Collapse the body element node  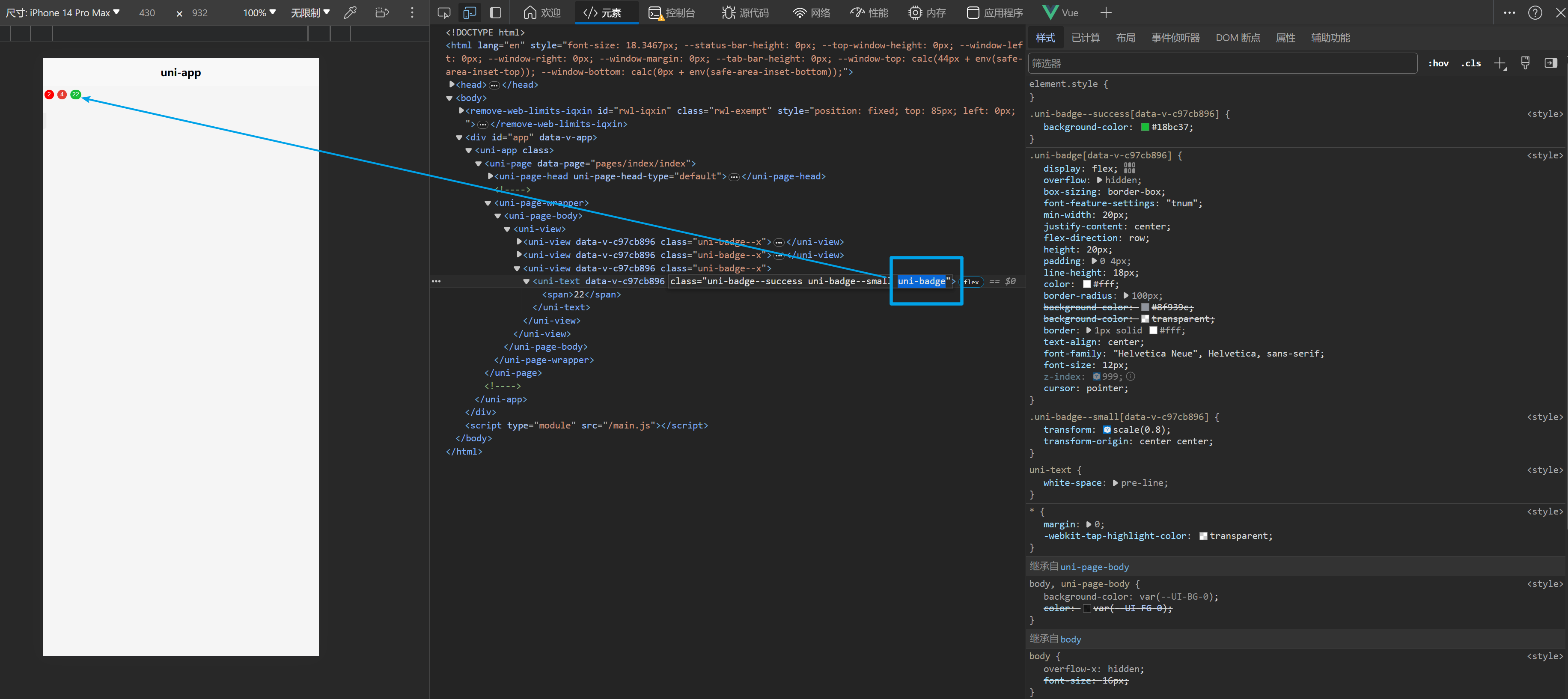coord(449,98)
